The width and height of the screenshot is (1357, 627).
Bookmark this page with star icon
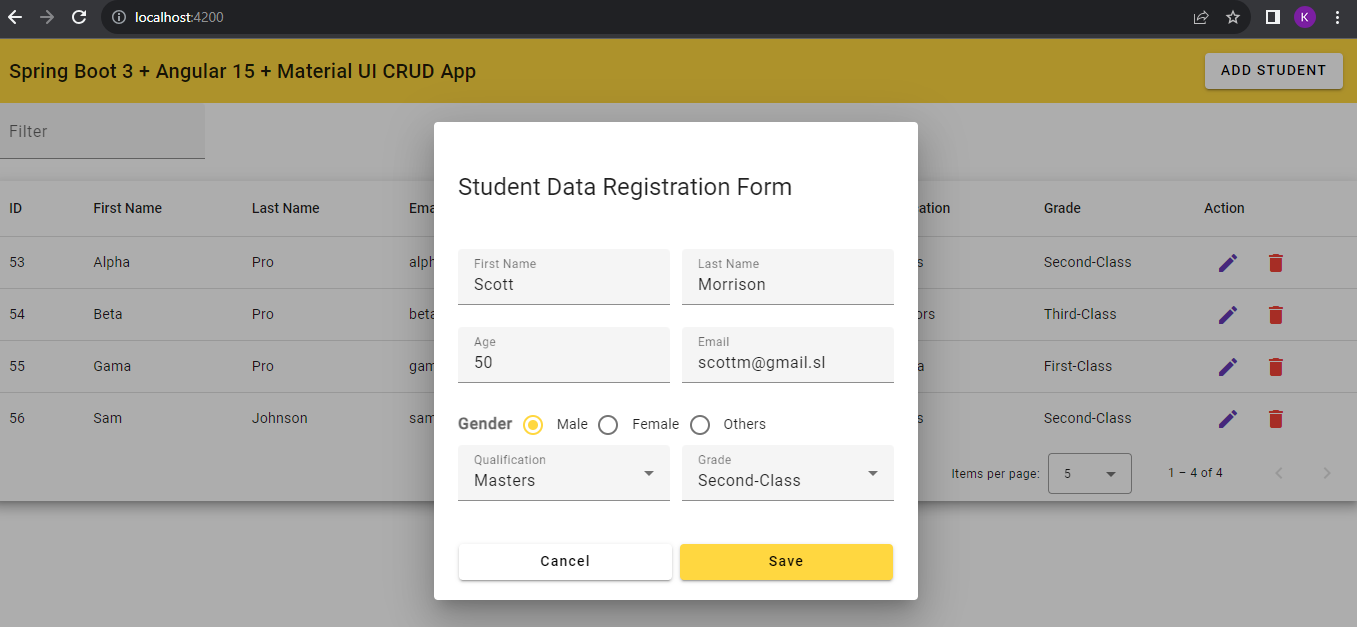[x=1233, y=17]
